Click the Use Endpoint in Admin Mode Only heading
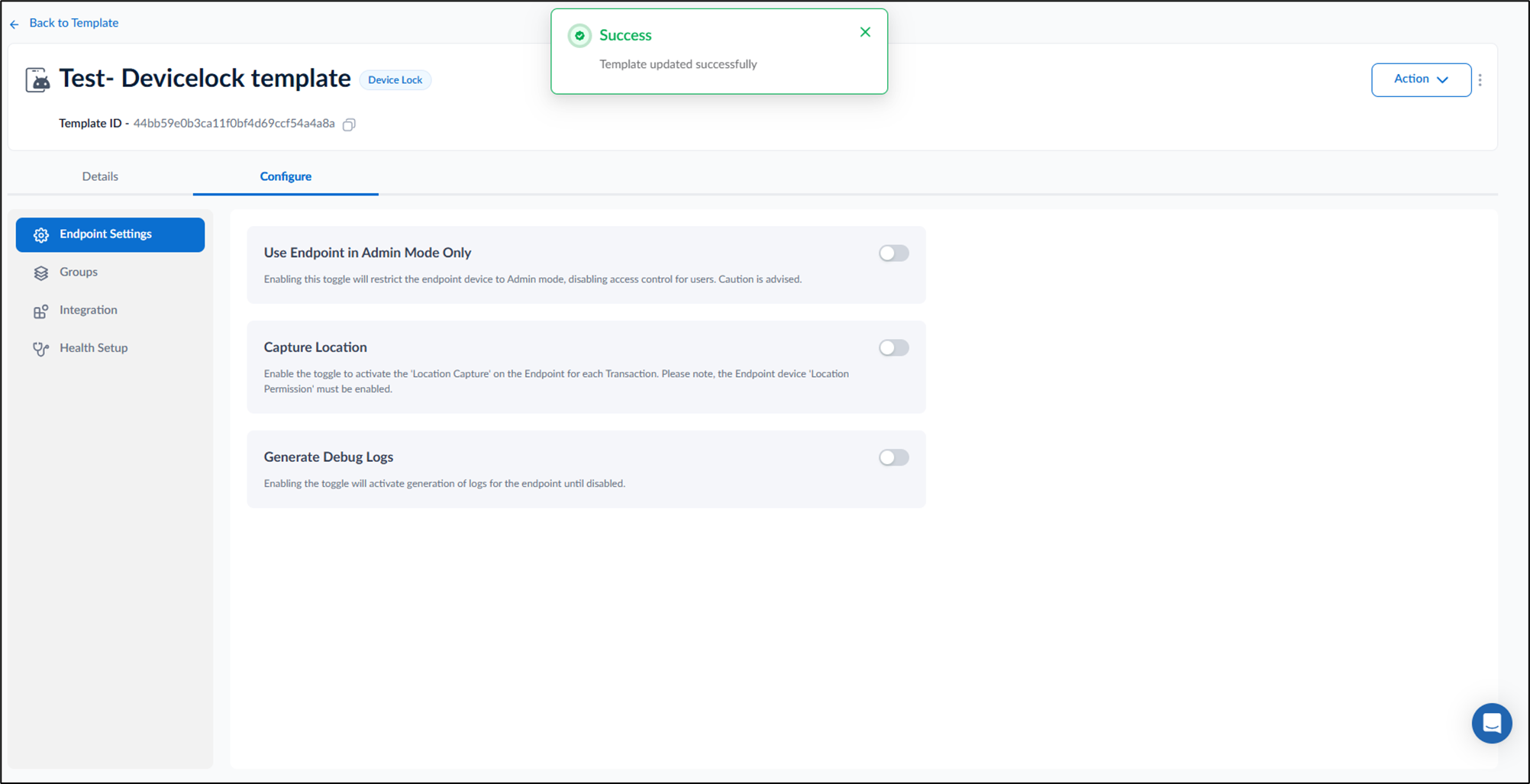Screen dimensions: 1530x784 click(367, 253)
